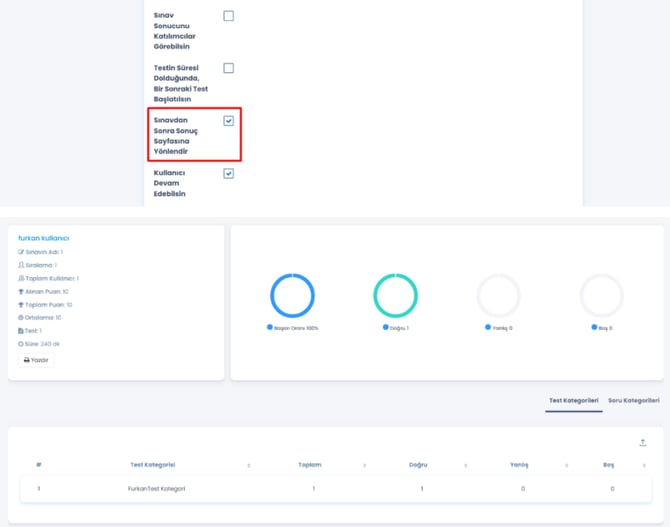670x527 pixels.
Task: Click the Toplam Kullanıcı group icon
Action: [21, 278]
